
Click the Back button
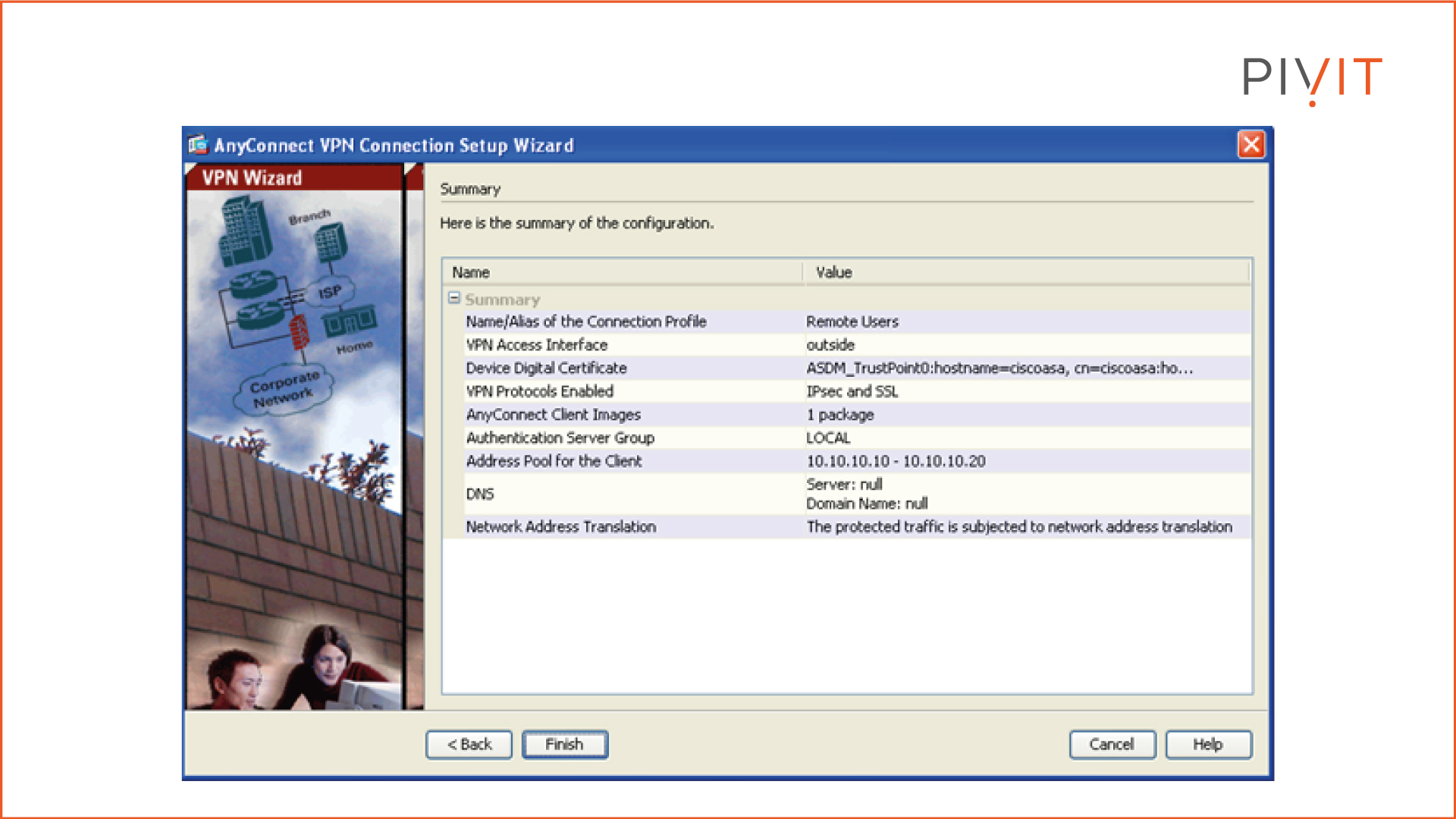point(469,744)
